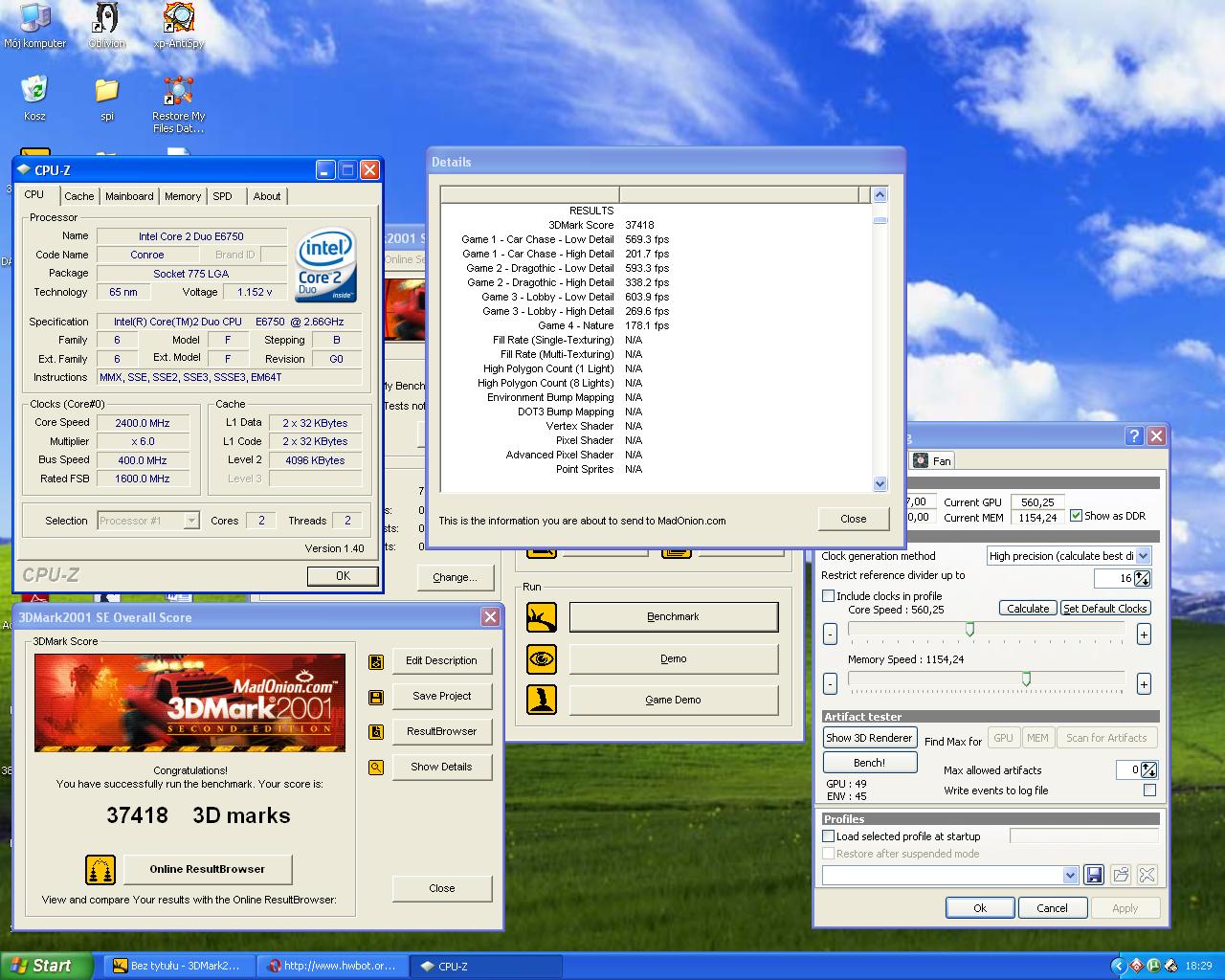The width and height of the screenshot is (1225, 980).
Task: Click the Benchmark run icon
Action: (x=542, y=617)
